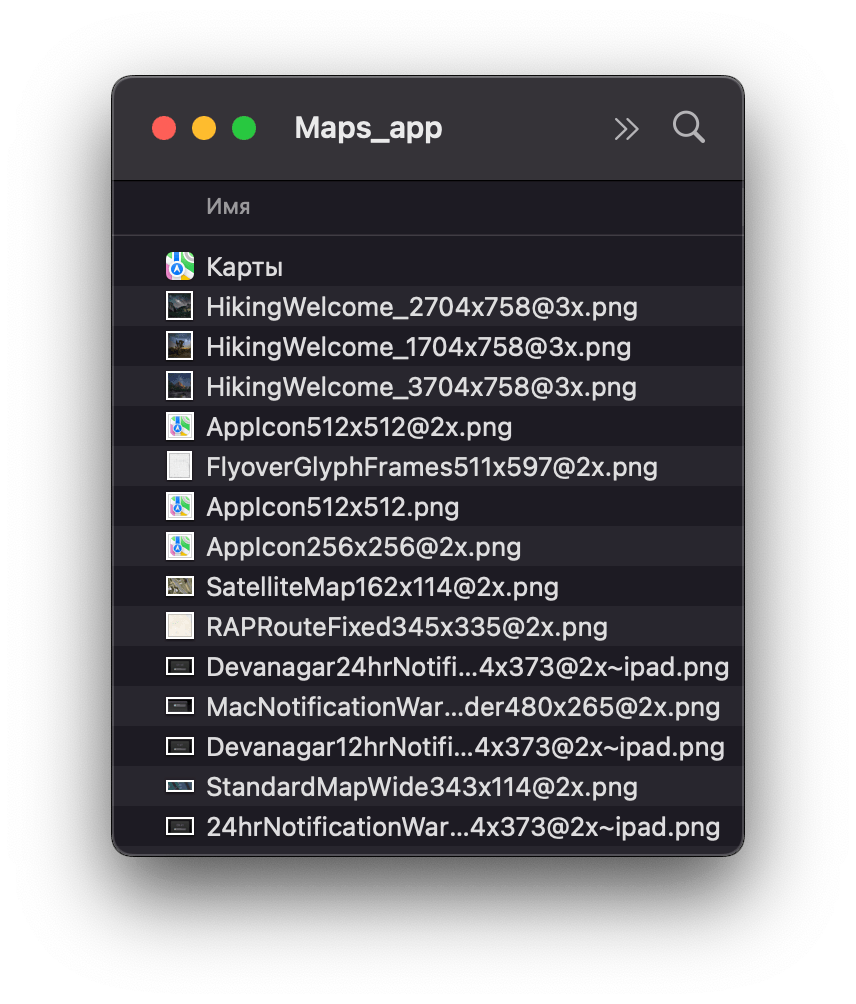Click SatelliteMap162x114@2x.png thumbnail icon
Viewport: 856px width, 1004px height.
click(180, 586)
